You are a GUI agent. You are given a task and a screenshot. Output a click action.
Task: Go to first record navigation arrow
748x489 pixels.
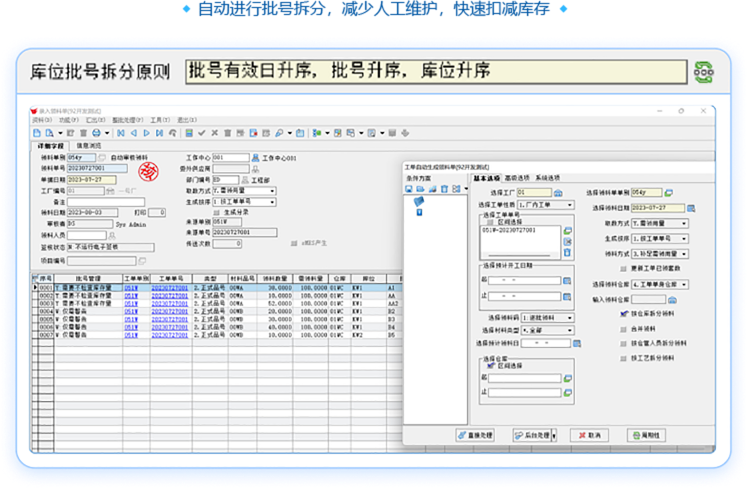[x=121, y=132]
